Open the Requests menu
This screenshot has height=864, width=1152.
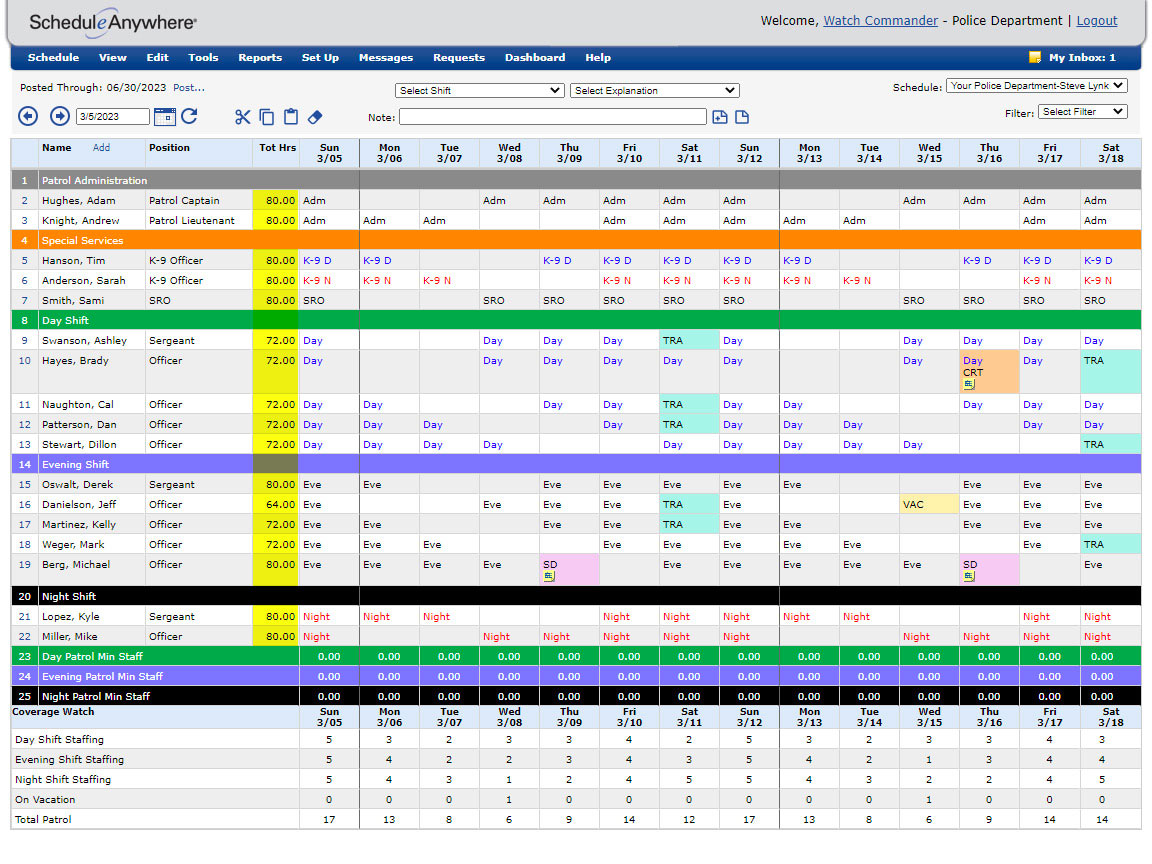click(458, 57)
